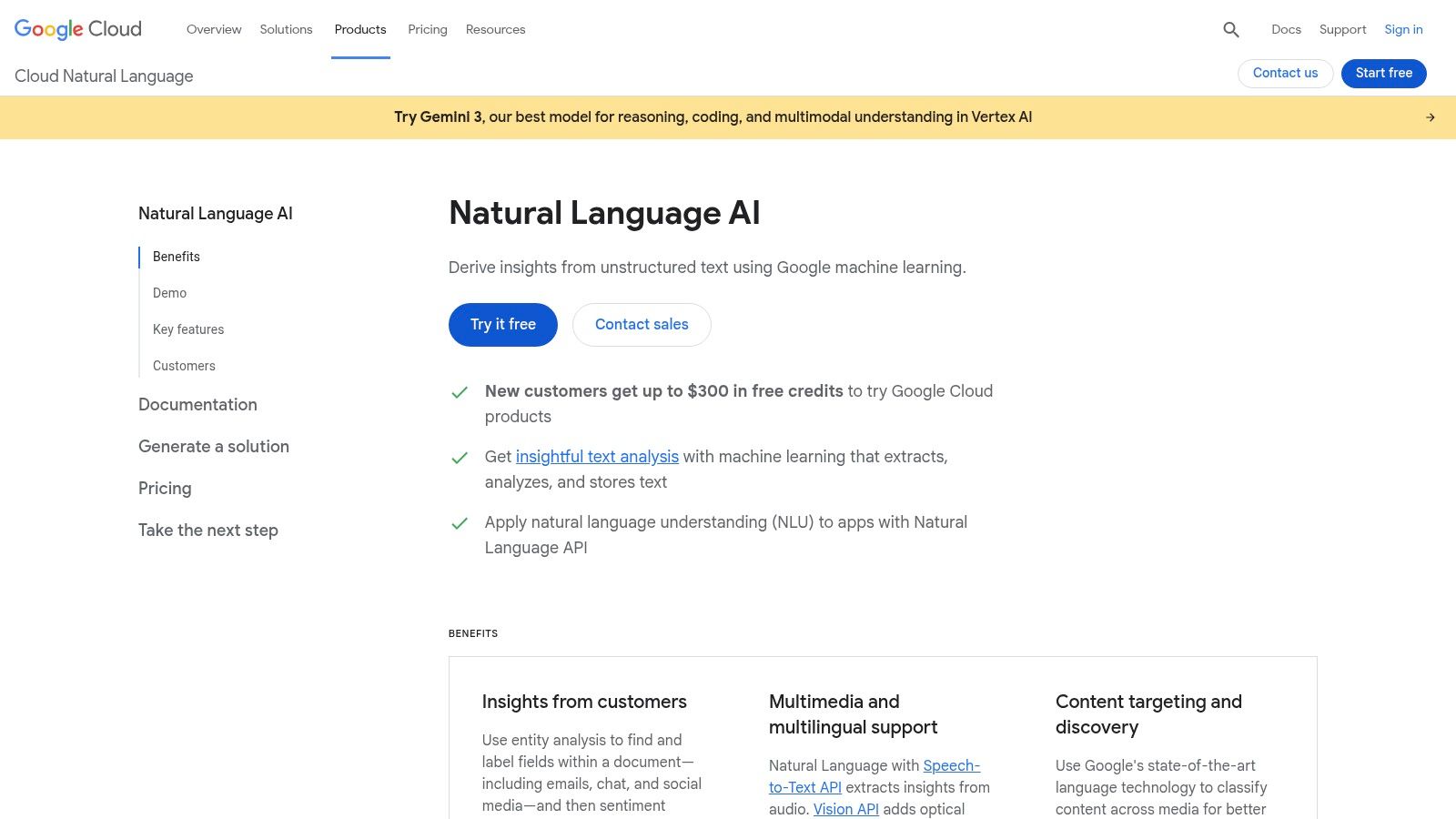This screenshot has width=1456, height=819.
Task: Open the Solutions menu
Action: (x=286, y=29)
